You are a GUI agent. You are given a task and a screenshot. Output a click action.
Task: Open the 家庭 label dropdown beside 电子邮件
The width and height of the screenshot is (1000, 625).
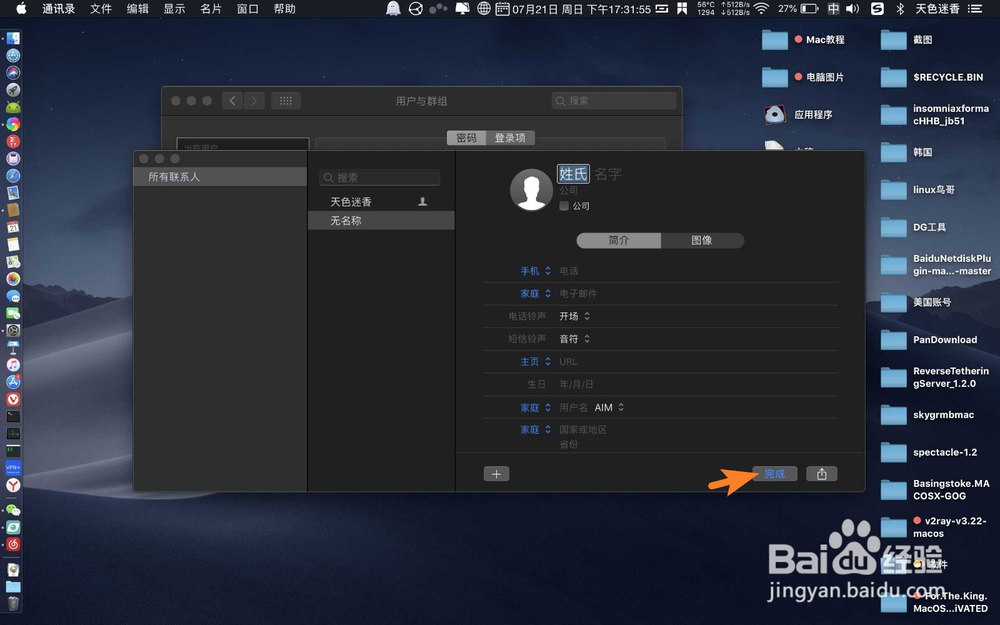pos(536,293)
